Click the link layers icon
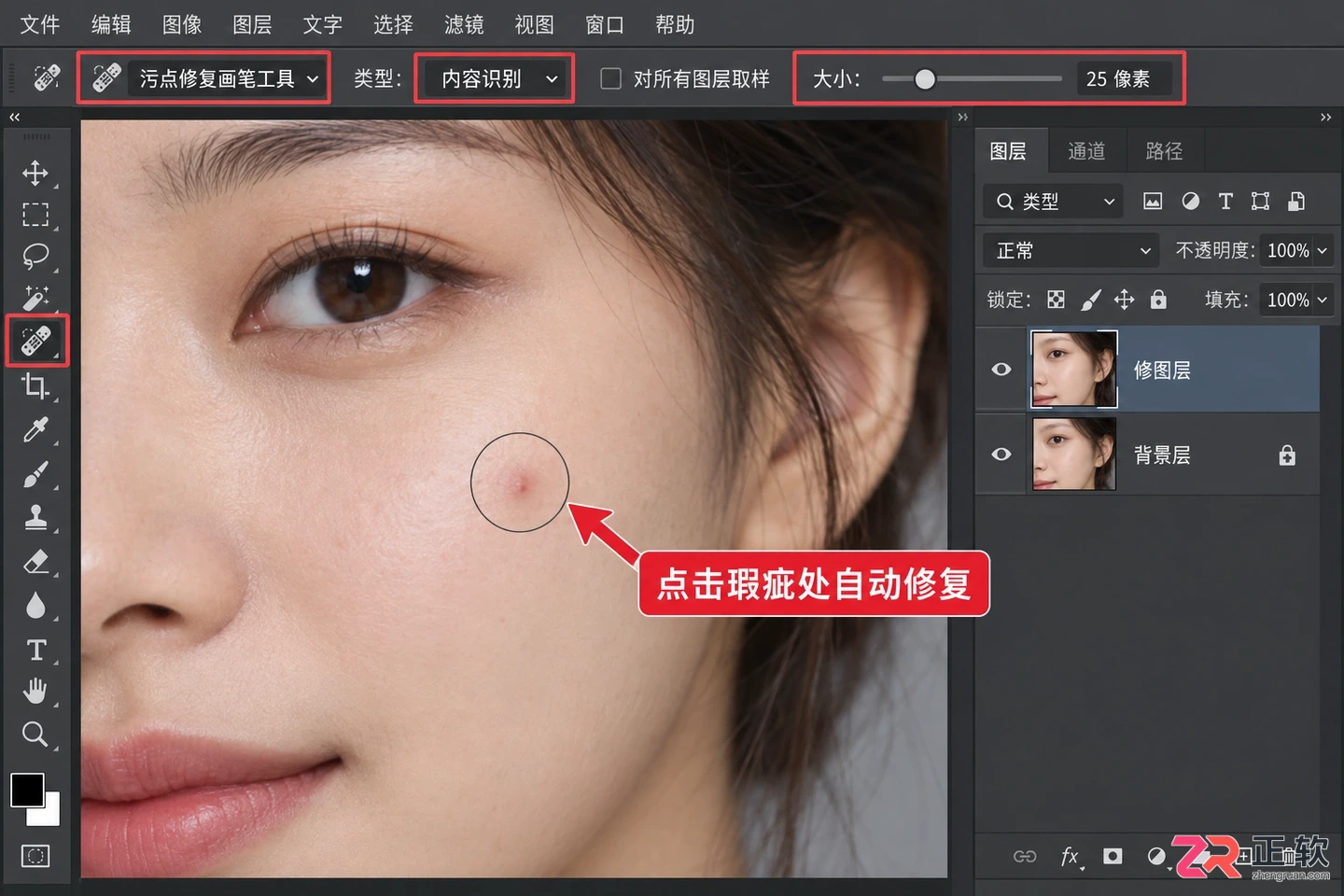This screenshot has width=1344, height=896. [x=1025, y=857]
